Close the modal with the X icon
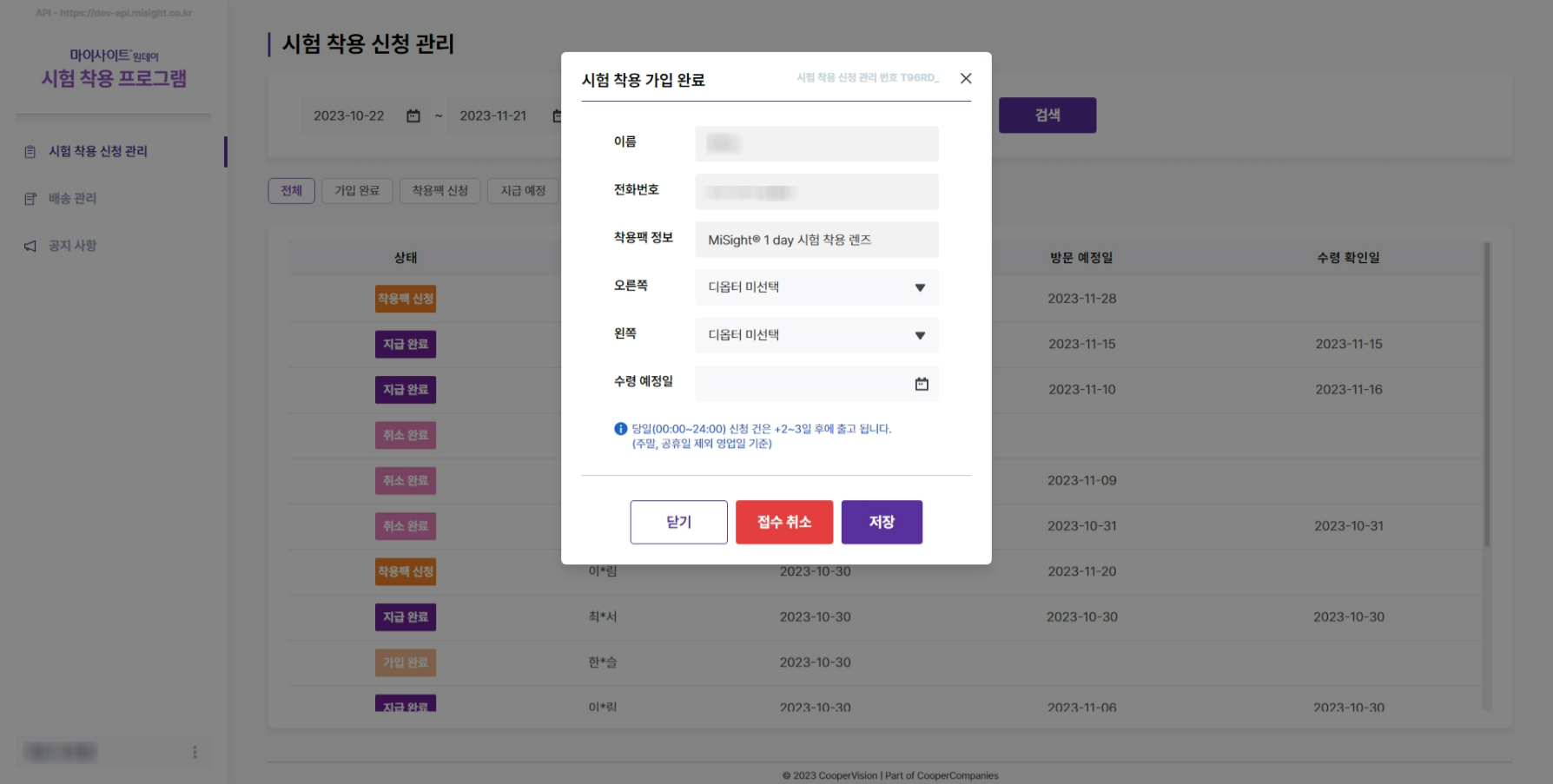 (965, 79)
